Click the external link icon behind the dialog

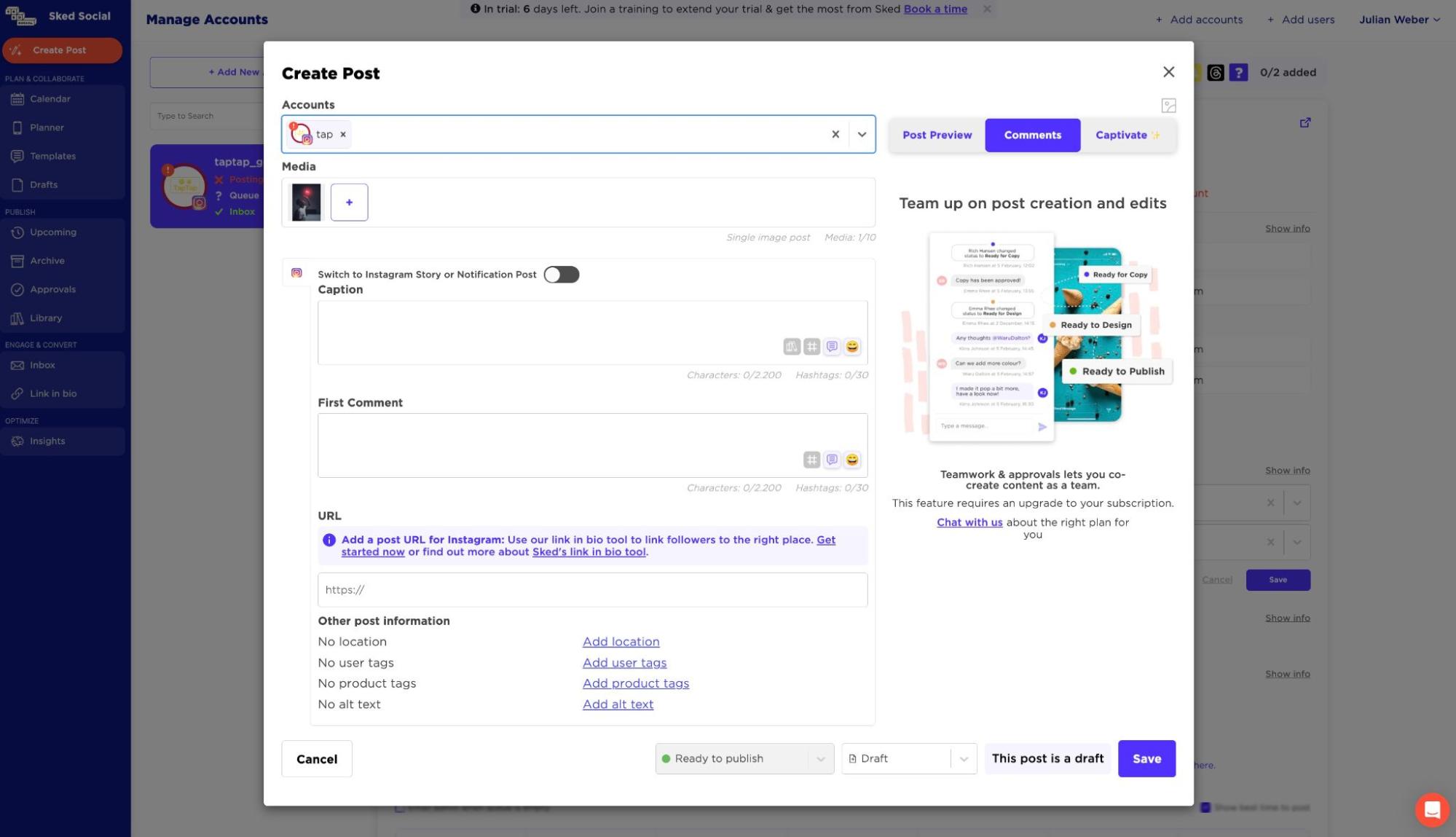[1305, 122]
